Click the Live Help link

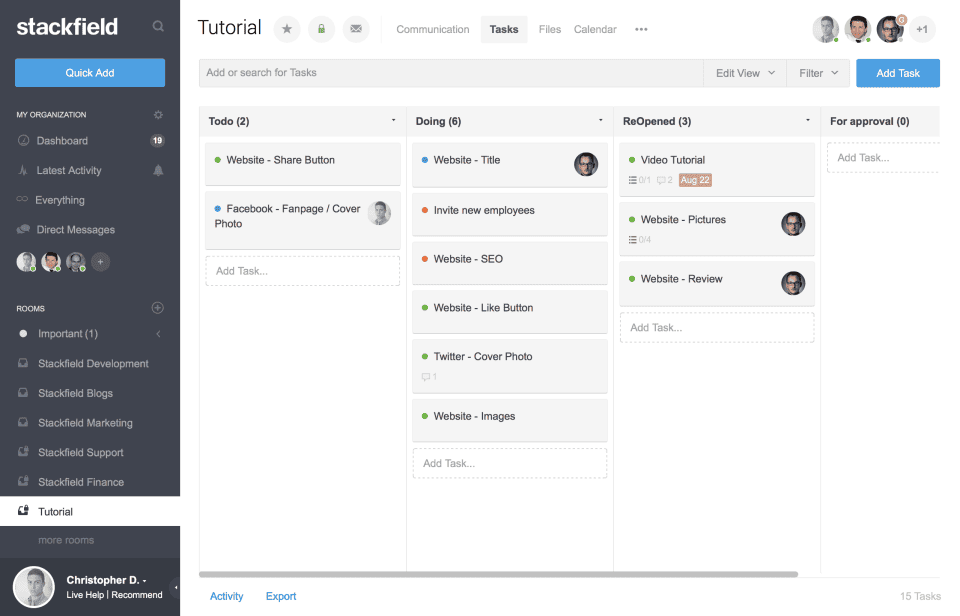[85, 595]
